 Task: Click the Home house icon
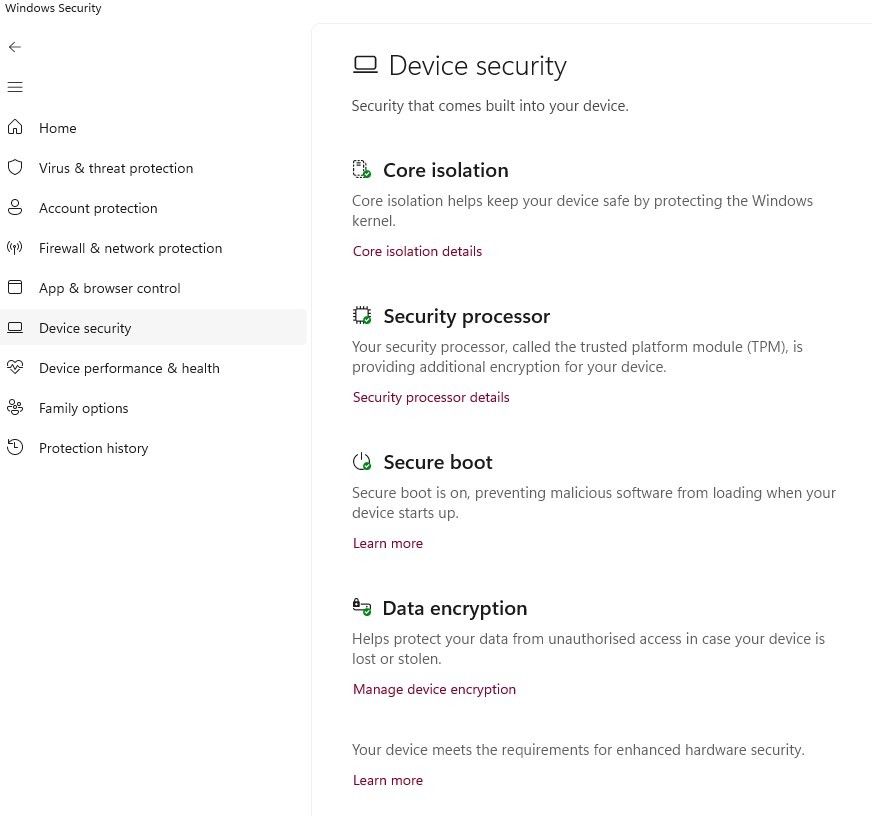tap(15, 127)
